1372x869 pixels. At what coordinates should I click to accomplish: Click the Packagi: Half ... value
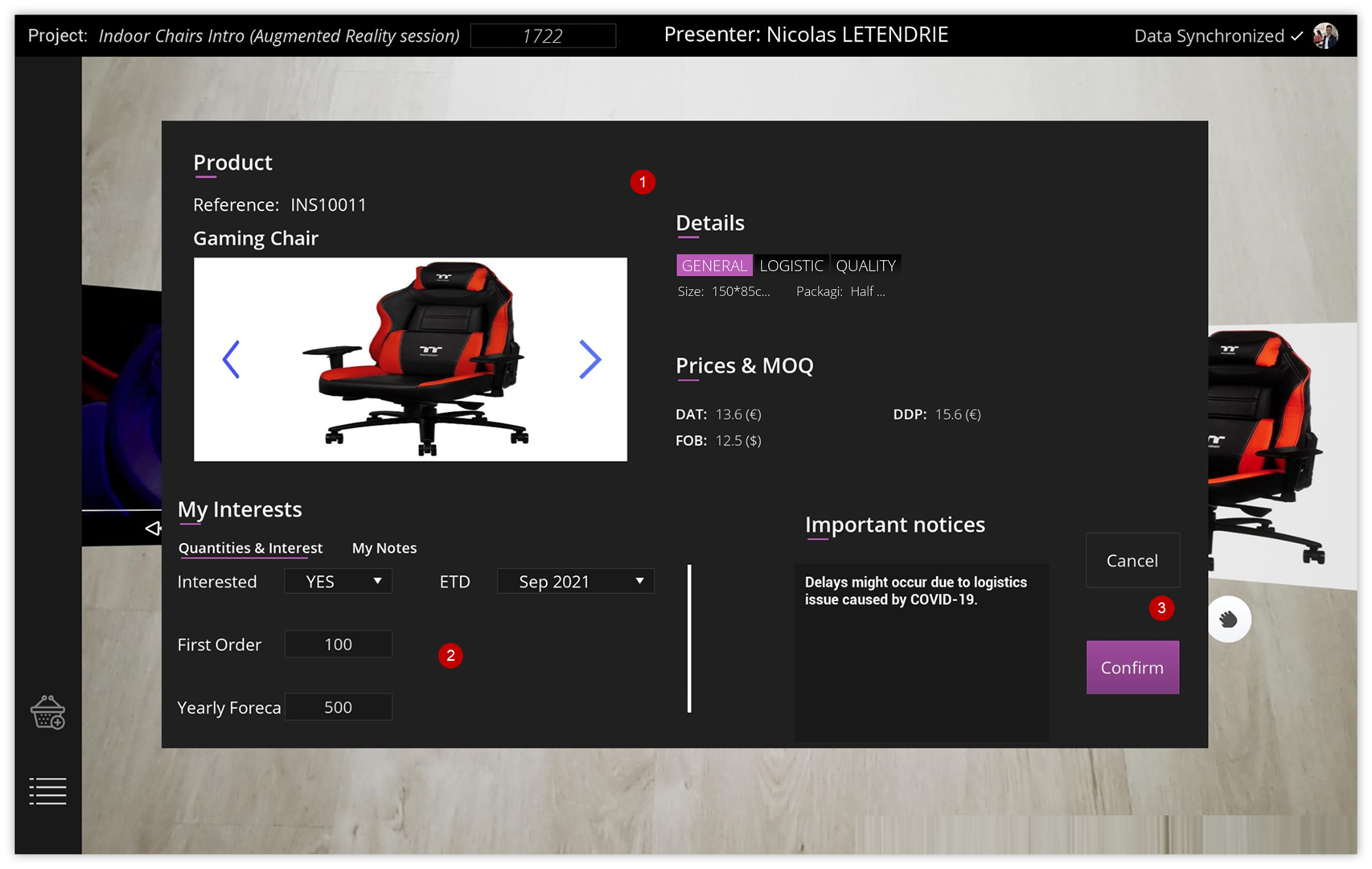pyautogui.click(x=868, y=291)
